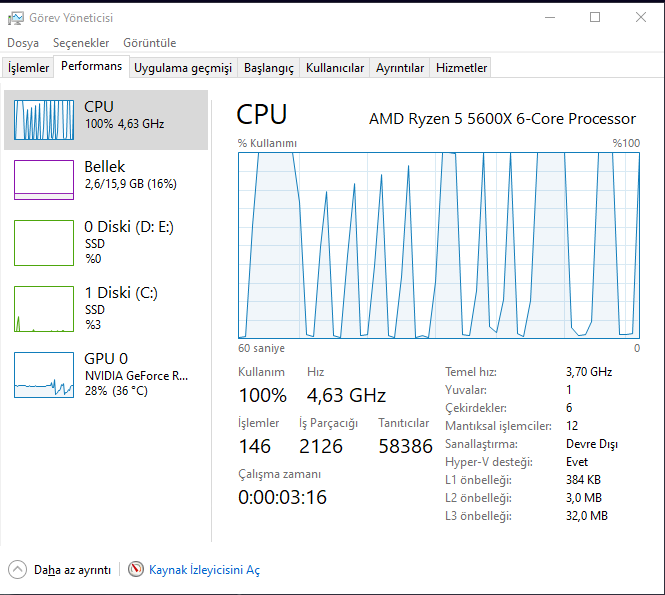Select the Bellek memory graph thumbnail

point(44,180)
